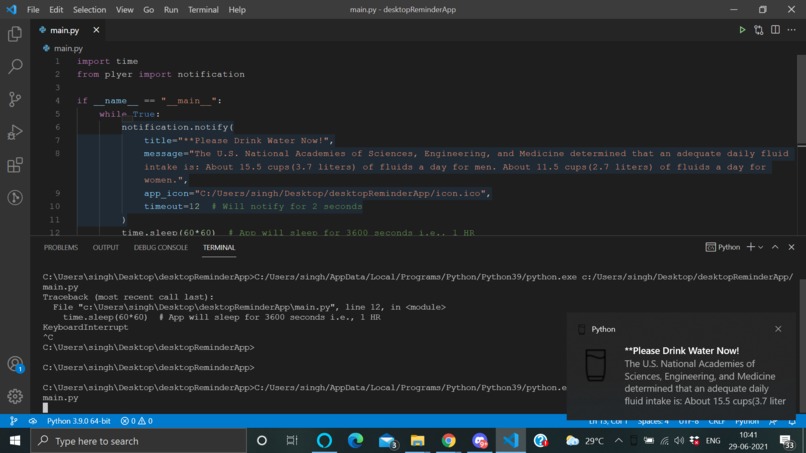The height and width of the screenshot is (453, 806).
Task: Click the Spaces: 4 indentation indicator
Action: 653,422
